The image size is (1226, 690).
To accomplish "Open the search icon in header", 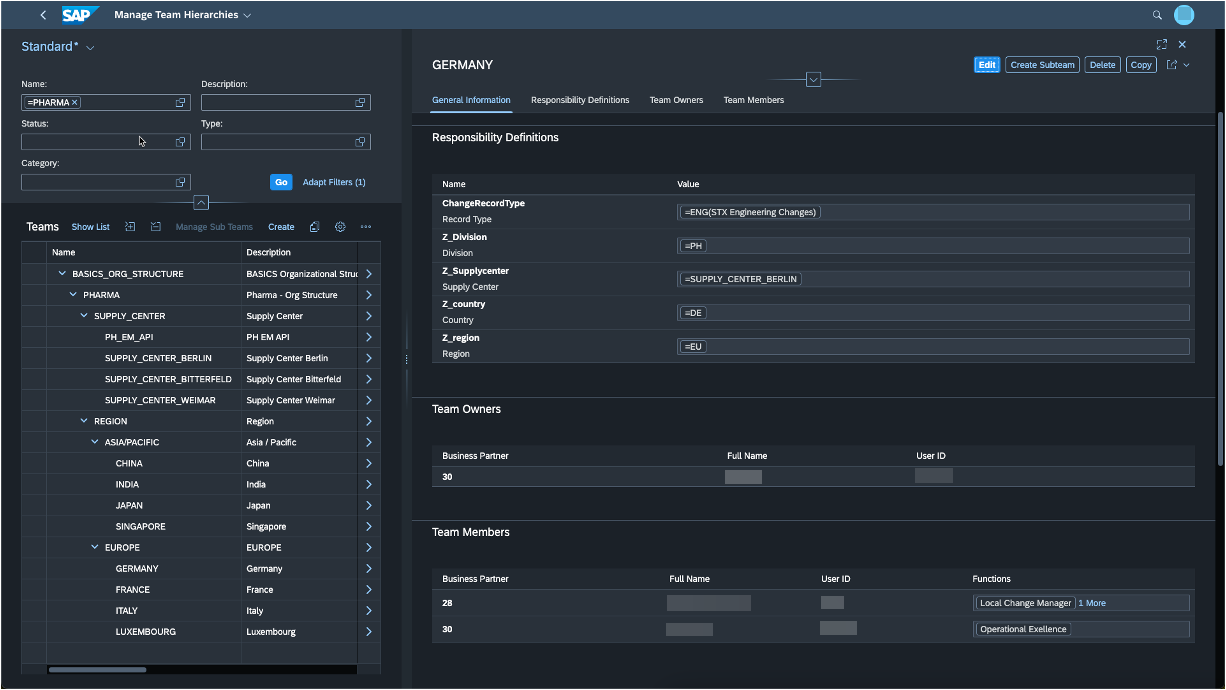I will click(1157, 15).
